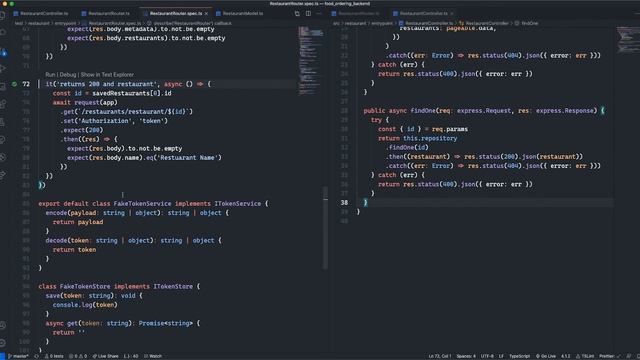Viewport: 640px width, 360px height.
Task: Open the Accounts icon in activity bar
Action: [3, 325]
